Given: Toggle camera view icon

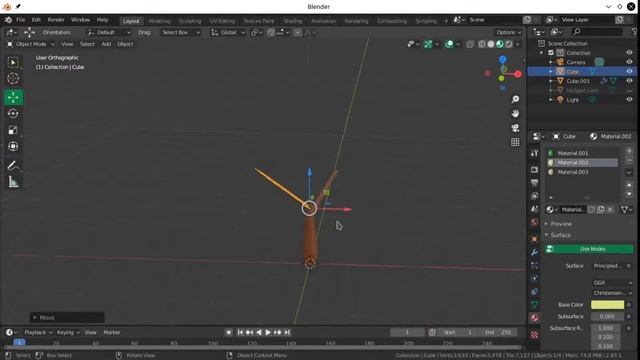Looking at the screenshot, I should click(515, 128).
